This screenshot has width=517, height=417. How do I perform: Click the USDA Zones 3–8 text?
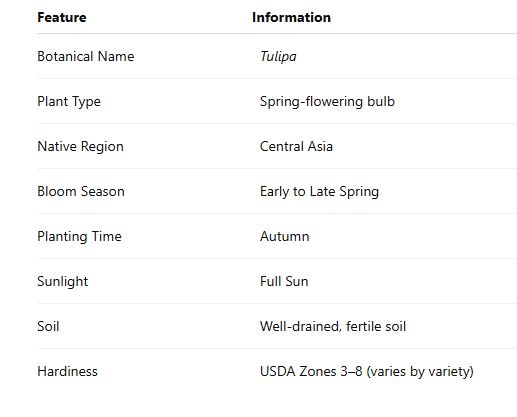click(311, 371)
